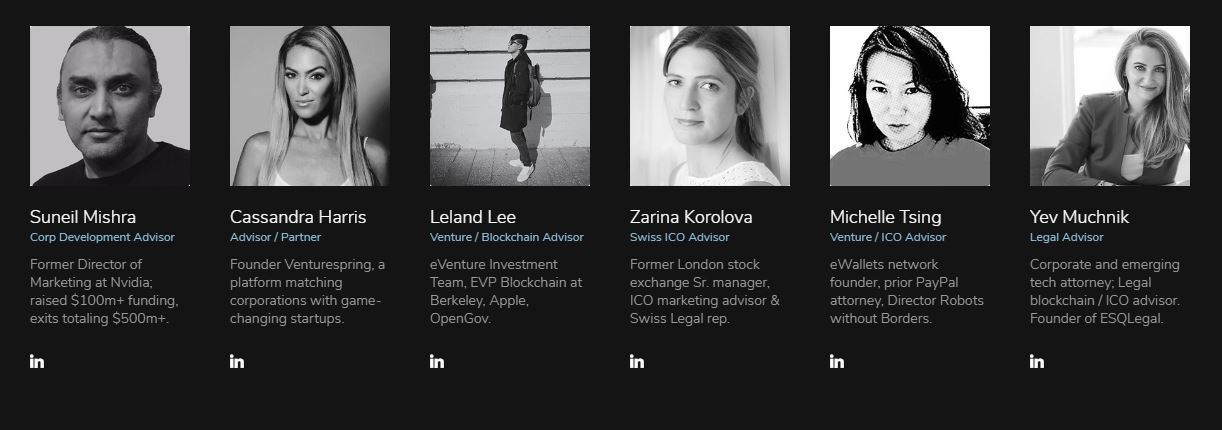Click Suneil Mishra's profile photo

pyautogui.click(x=110, y=106)
